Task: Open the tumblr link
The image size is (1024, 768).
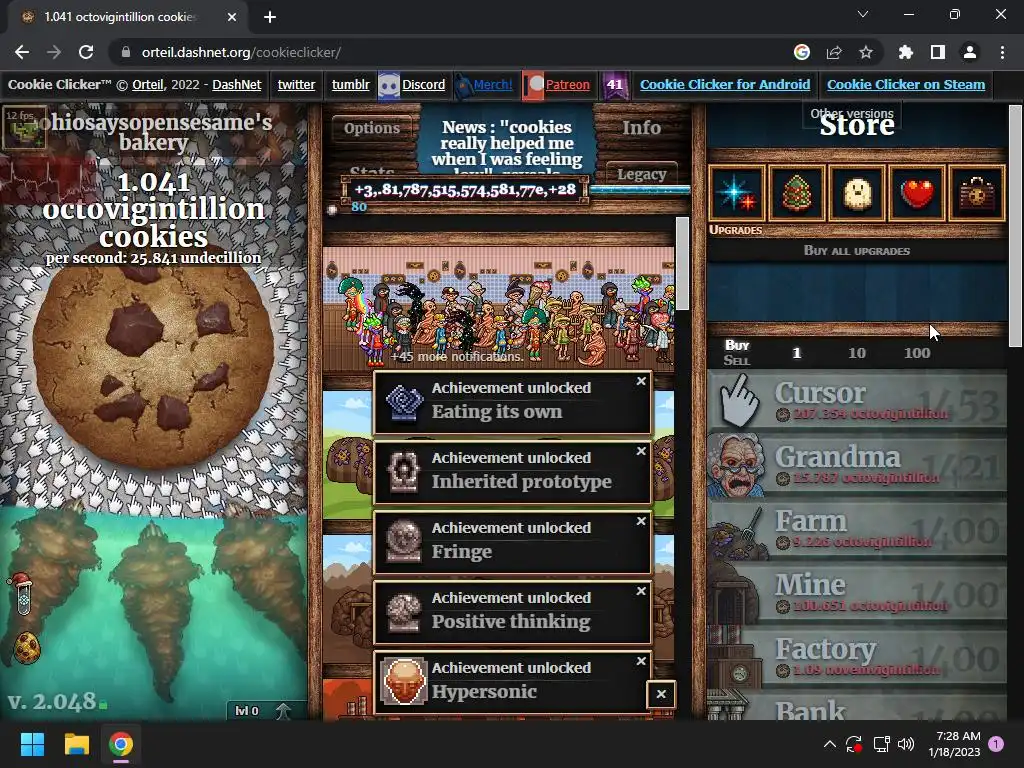Action: click(x=350, y=84)
